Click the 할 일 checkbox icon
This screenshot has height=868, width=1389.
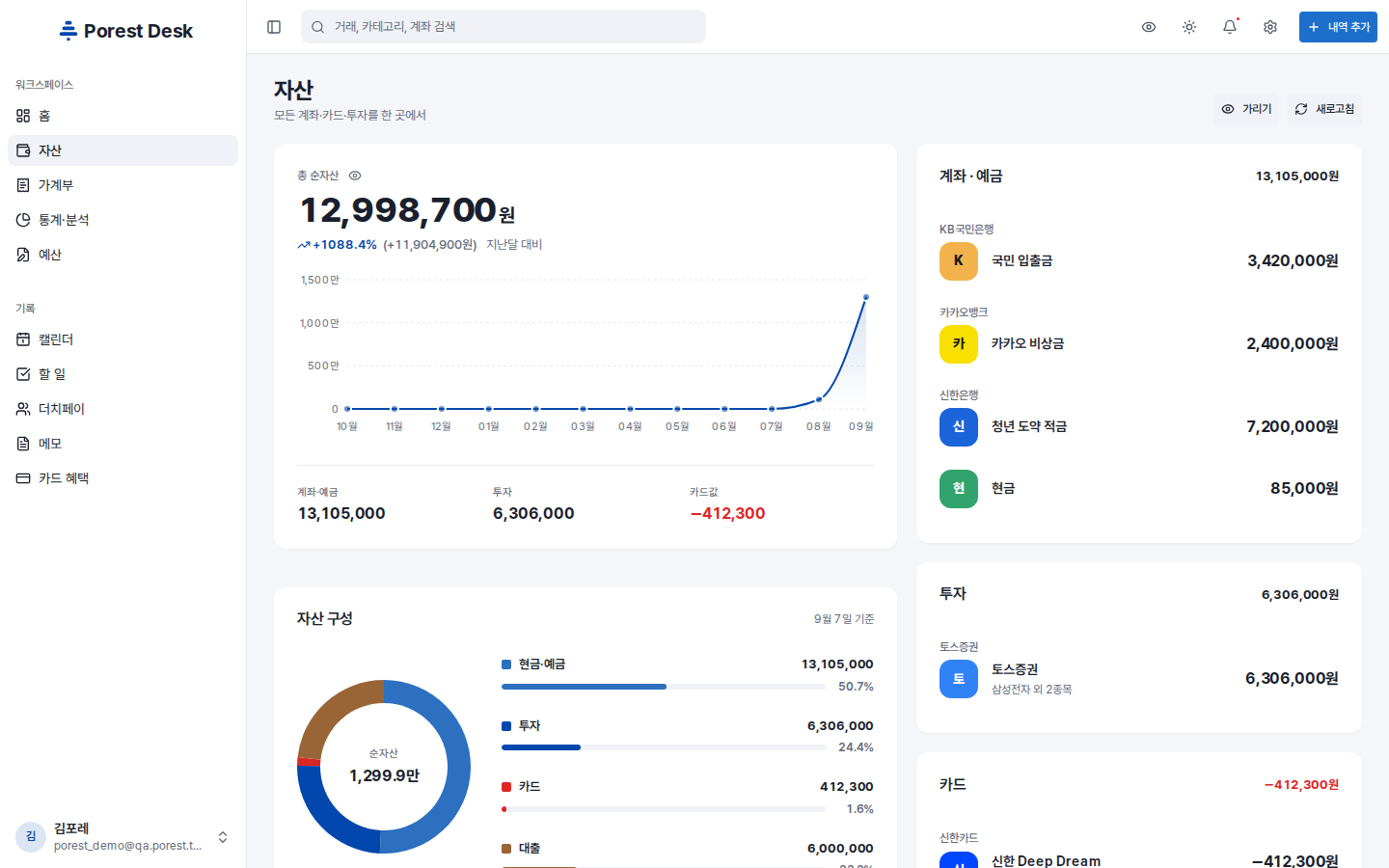coord(23,374)
